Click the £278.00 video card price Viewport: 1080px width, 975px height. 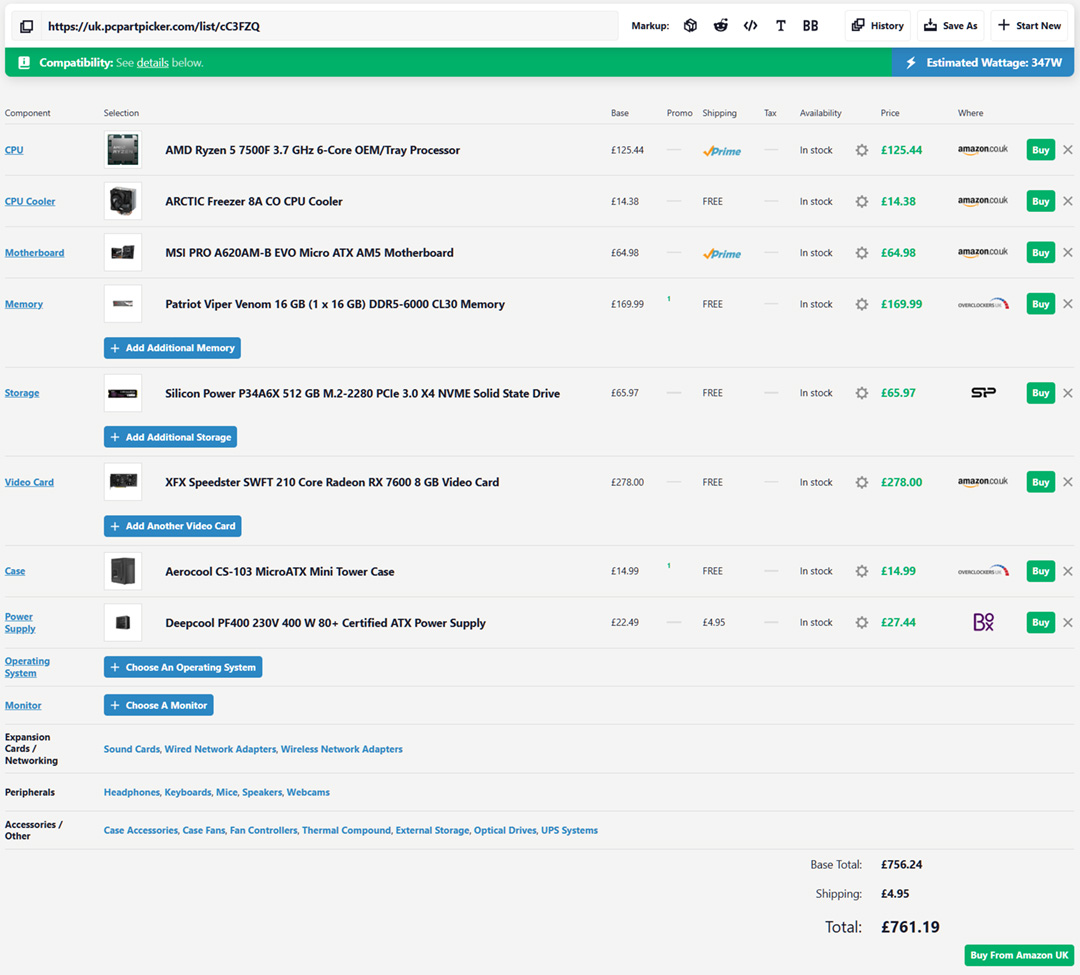click(902, 482)
